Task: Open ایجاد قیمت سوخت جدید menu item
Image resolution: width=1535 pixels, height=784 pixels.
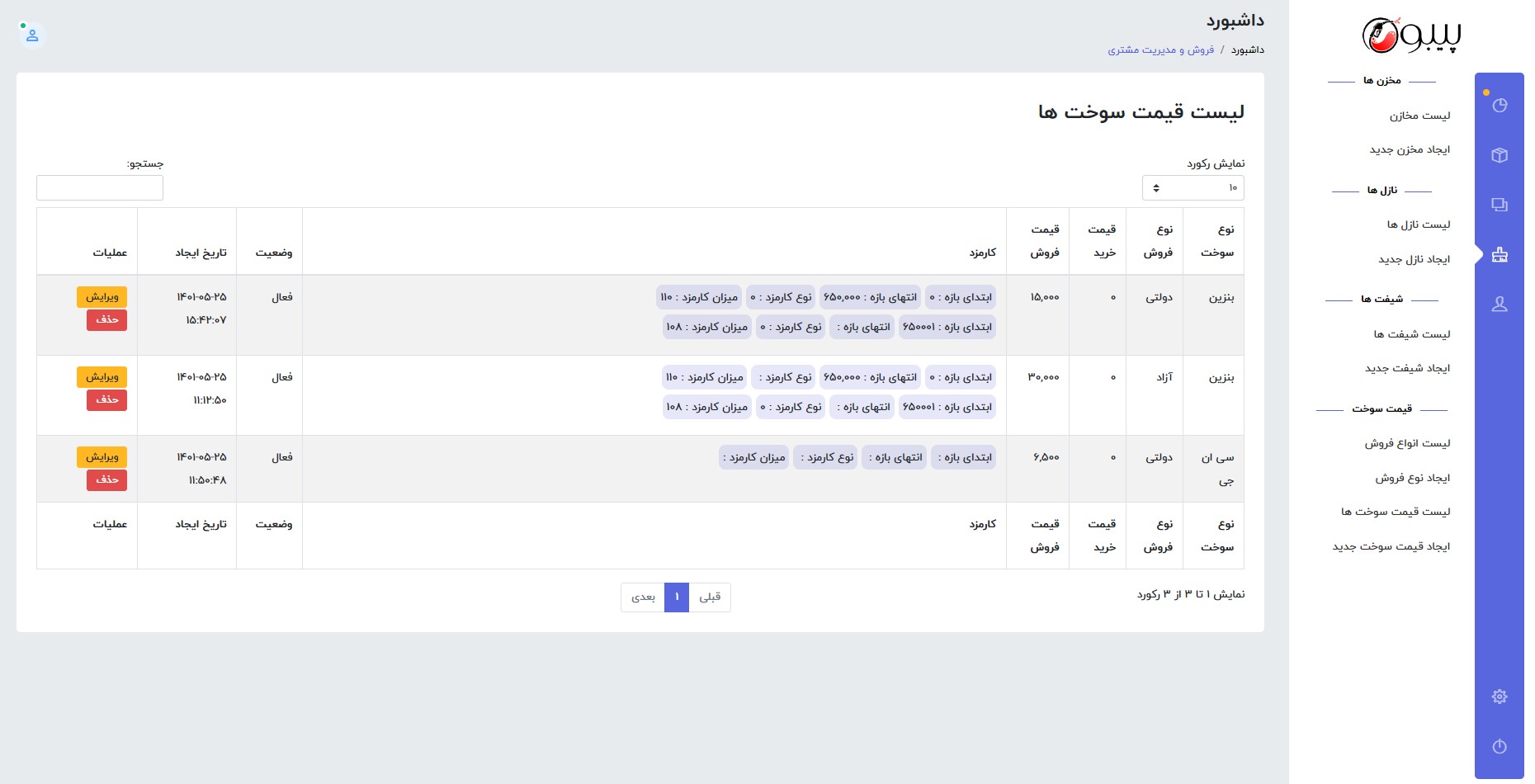Action: [1391, 546]
